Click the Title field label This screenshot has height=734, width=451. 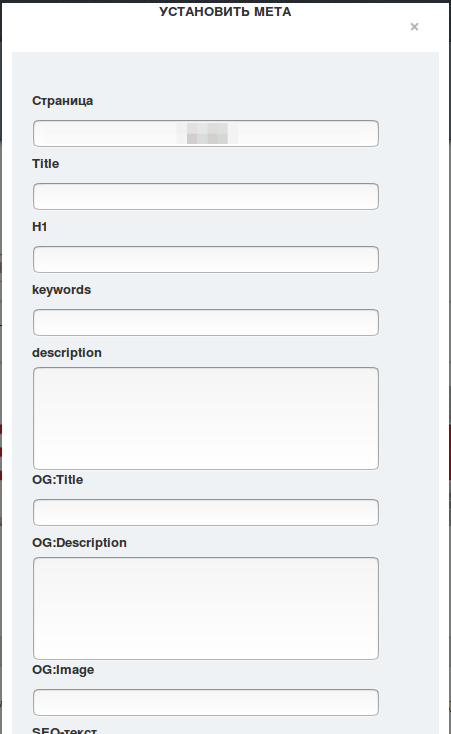click(45, 164)
